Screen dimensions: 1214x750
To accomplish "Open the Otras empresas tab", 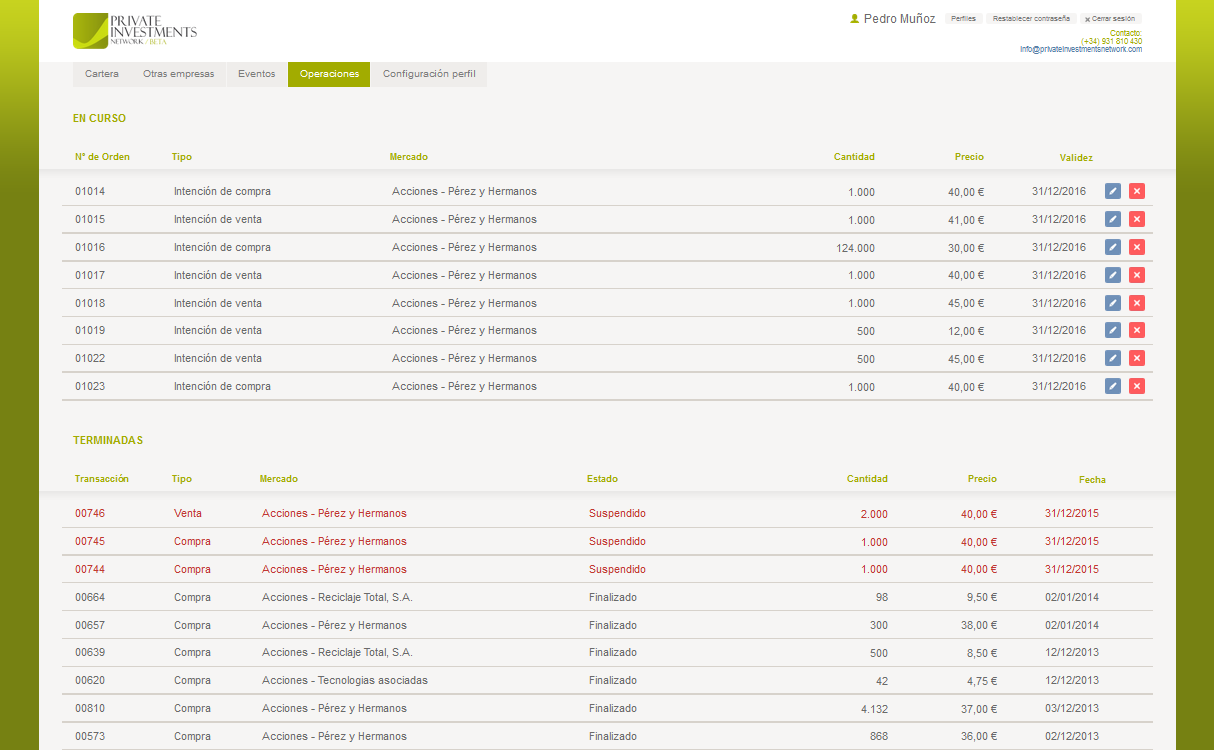I will [x=178, y=74].
